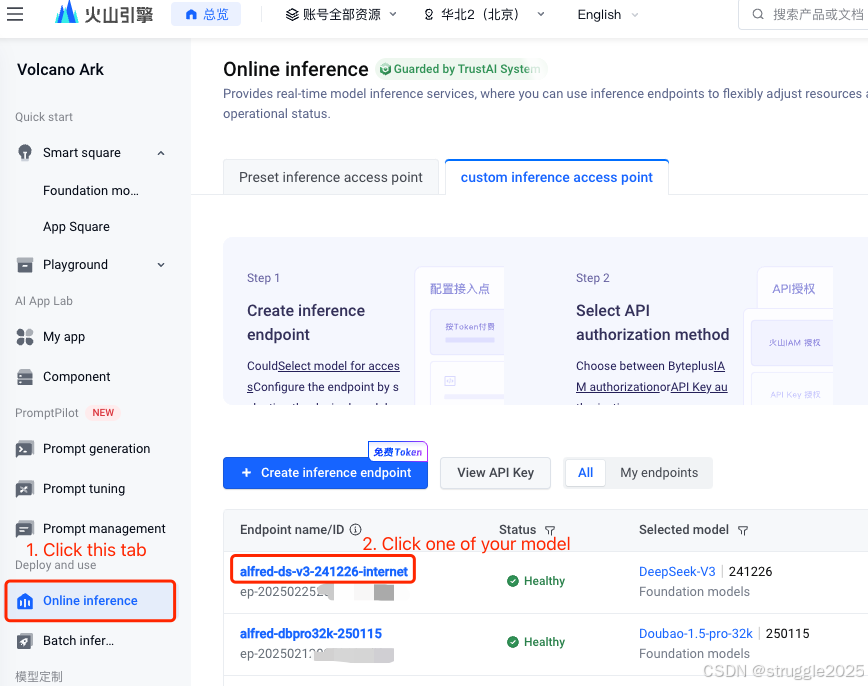Click the green Healthy check icon for alfred-dbpro32k
Viewport: 868px width, 686px height.
[x=513, y=642]
